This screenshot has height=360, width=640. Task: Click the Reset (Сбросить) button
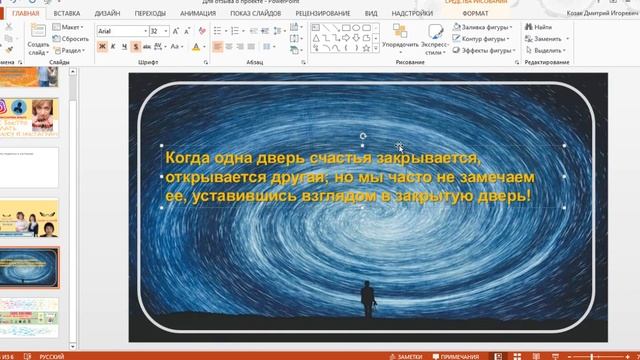tap(71, 39)
